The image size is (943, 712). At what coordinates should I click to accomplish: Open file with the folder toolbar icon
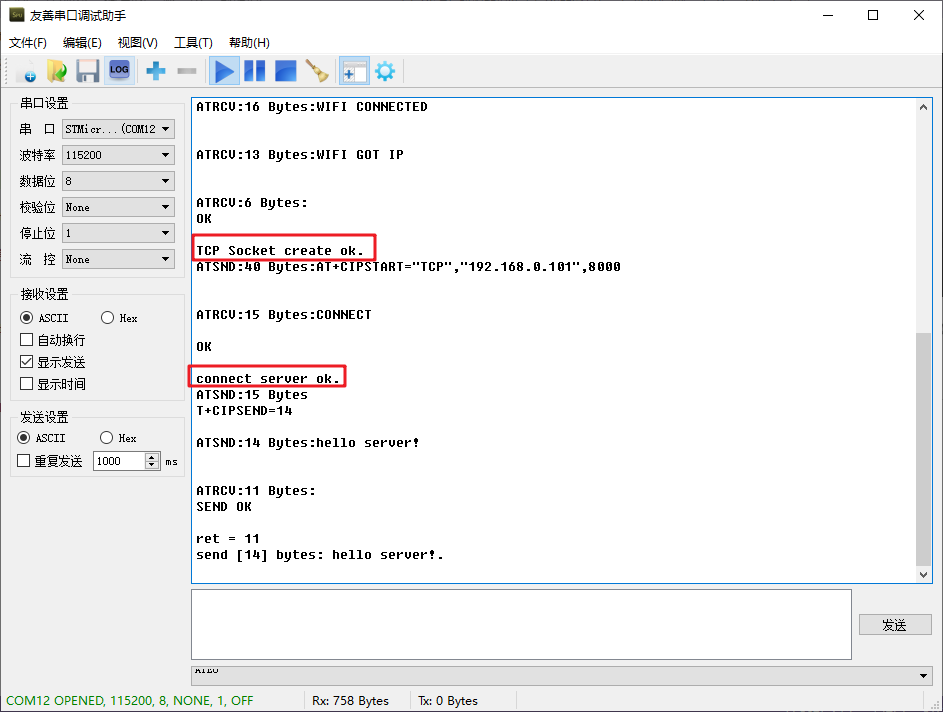57,71
